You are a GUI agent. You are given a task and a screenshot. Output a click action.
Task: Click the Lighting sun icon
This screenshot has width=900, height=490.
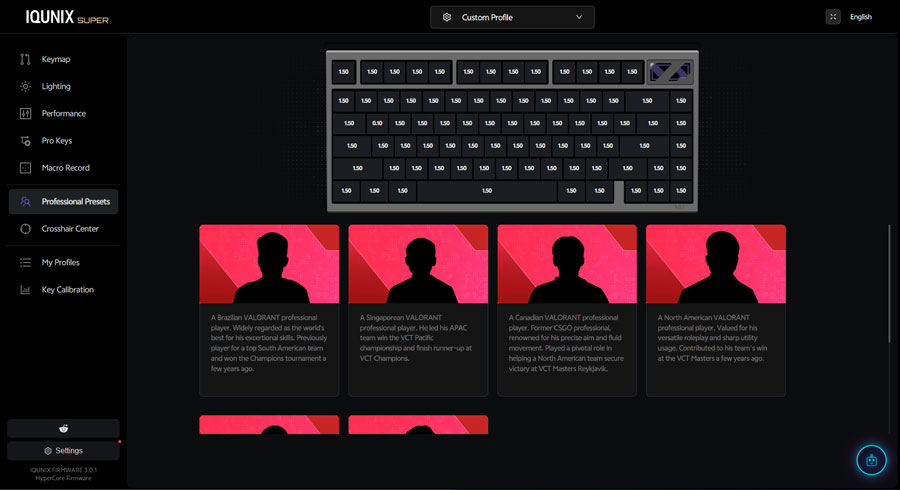click(25, 86)
